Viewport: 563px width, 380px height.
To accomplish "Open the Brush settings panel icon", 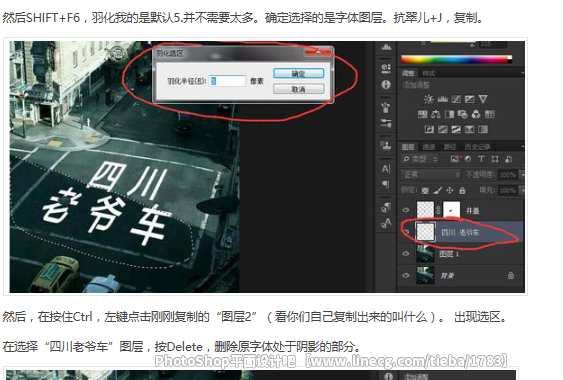I will 386,123.
